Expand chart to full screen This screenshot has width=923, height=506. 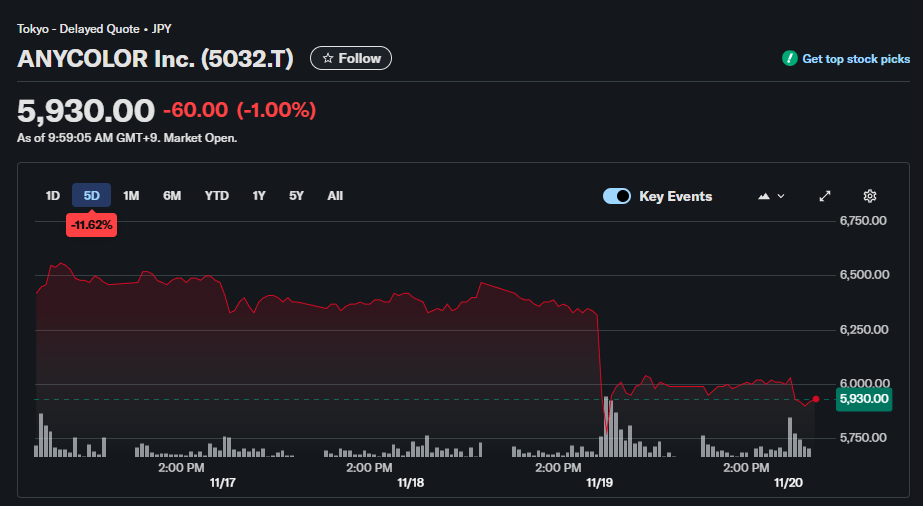(825, 196)
